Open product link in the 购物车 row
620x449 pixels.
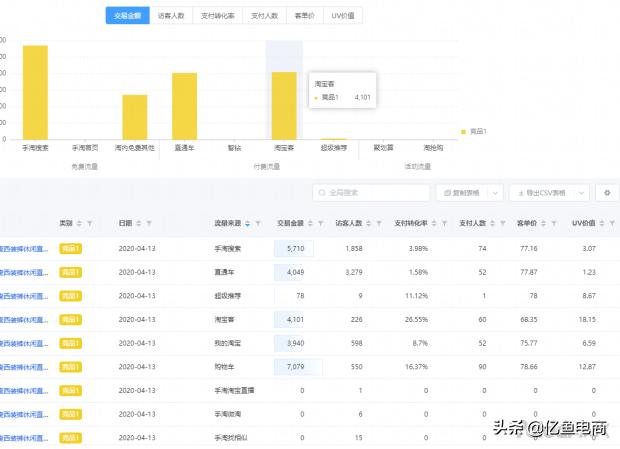24,367
